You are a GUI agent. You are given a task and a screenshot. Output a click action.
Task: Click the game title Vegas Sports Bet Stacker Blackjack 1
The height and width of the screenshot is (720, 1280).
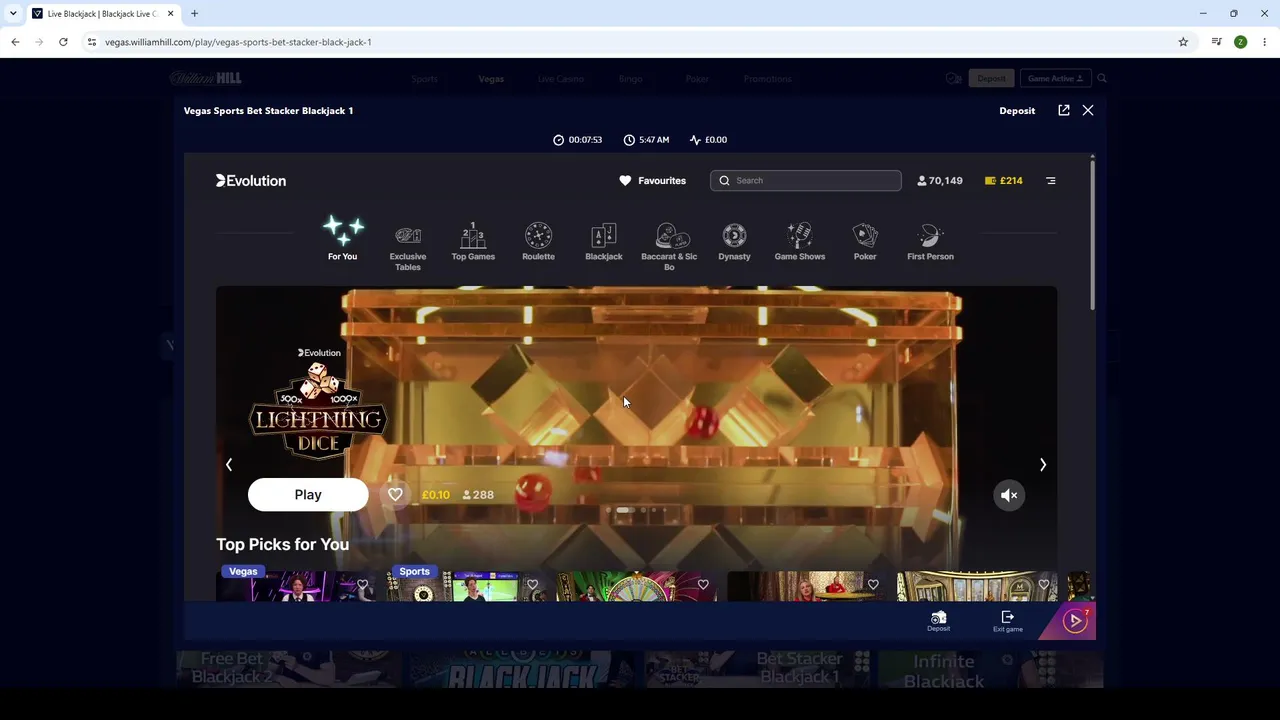click(268, 111)
